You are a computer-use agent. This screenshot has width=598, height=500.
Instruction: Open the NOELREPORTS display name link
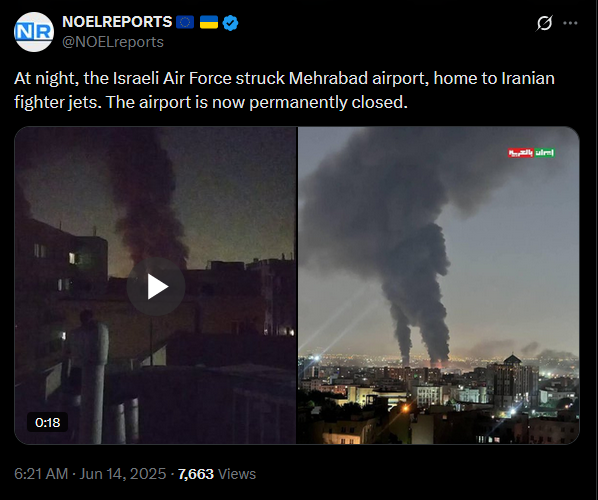pos(117,22)
